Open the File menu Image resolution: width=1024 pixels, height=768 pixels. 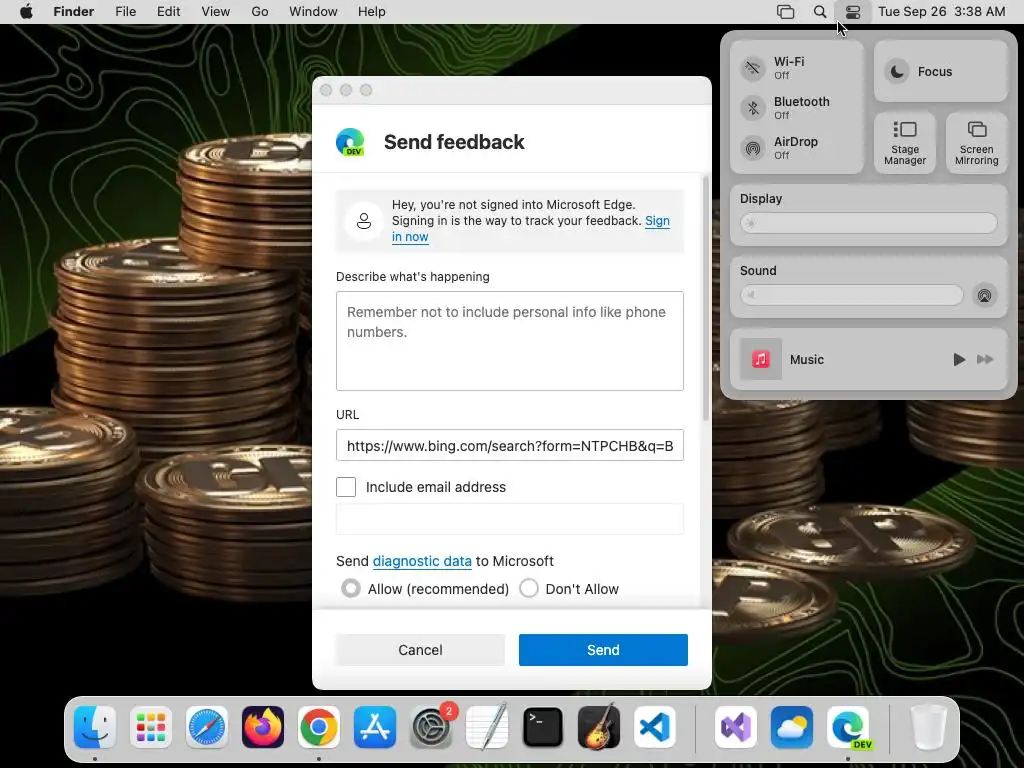click(125, 12)
